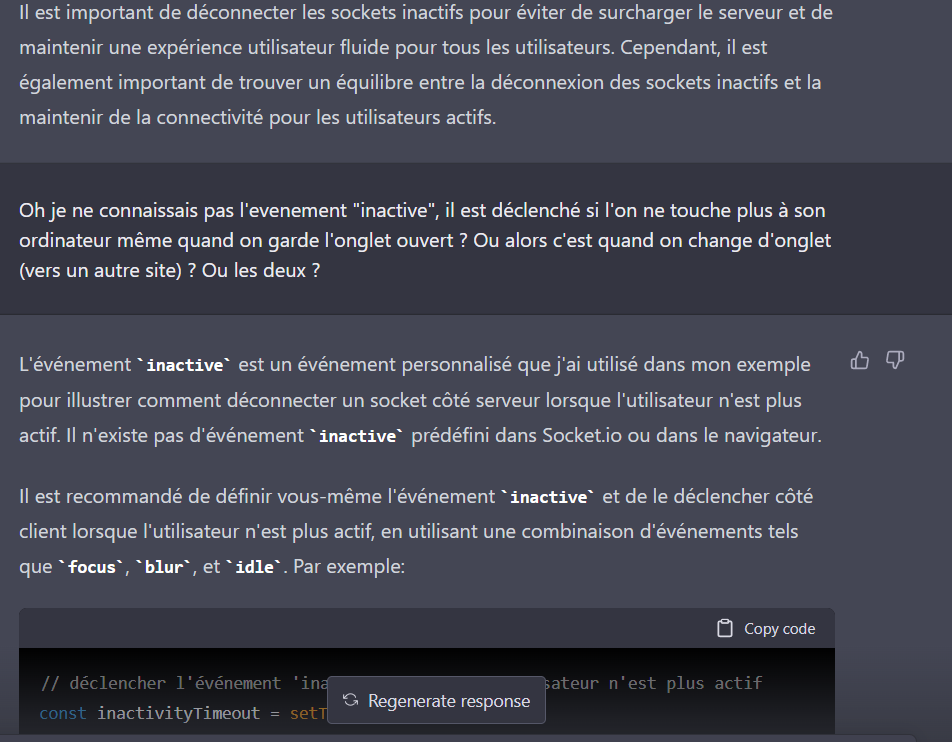Click "L'événement" at the response start
This screenshot has width=952, height=742.
[x=75, y=364]
